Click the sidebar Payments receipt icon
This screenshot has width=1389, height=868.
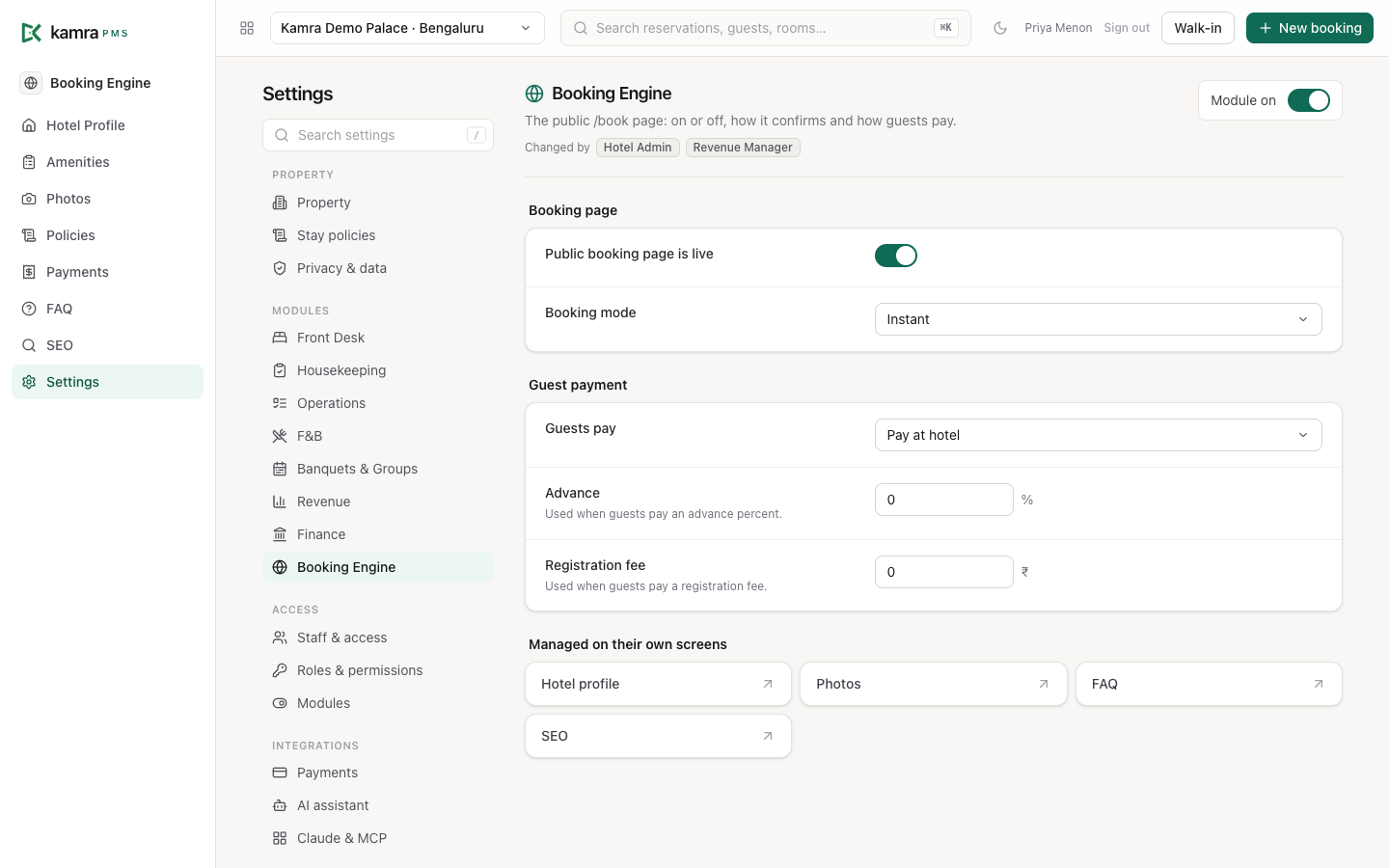(x=29, y=272)
